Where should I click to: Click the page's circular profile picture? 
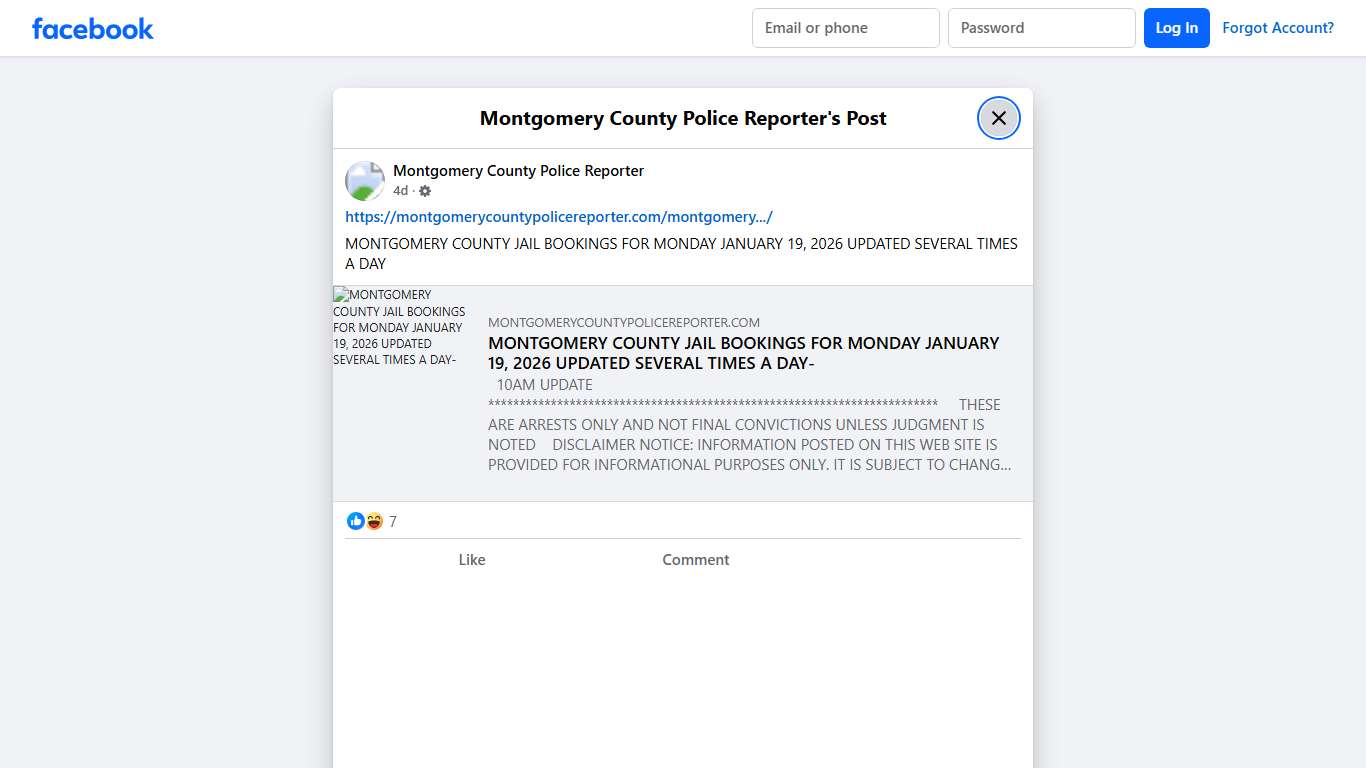(x=364, y=181)
